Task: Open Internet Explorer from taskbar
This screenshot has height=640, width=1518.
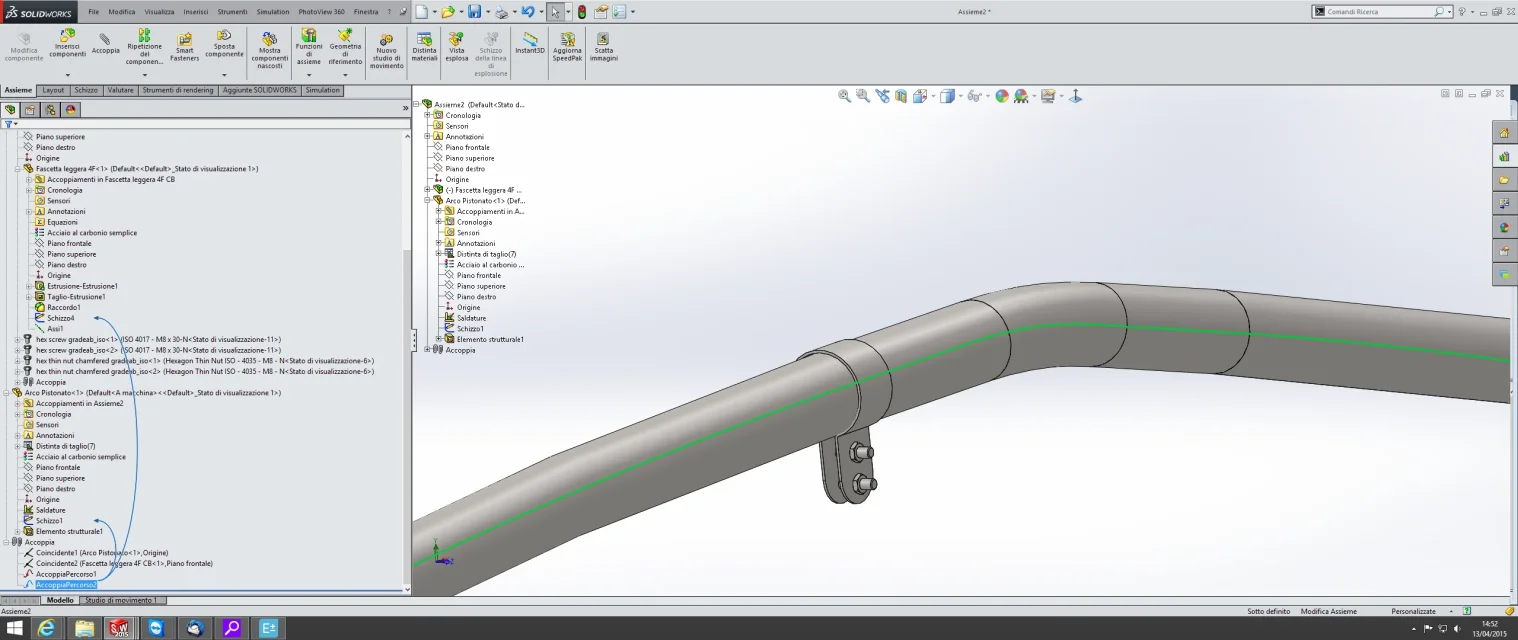Action: pyautogui.click(x=46, y=628)
